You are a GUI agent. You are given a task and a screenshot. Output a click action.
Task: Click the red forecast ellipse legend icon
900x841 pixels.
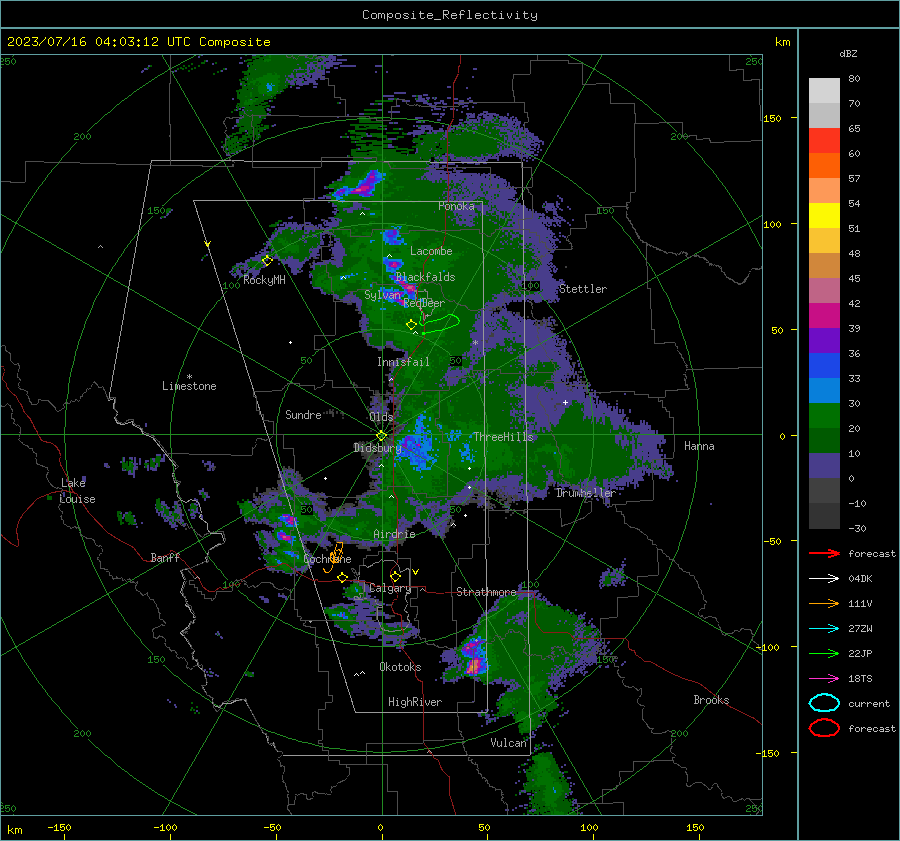click(824, 728)
